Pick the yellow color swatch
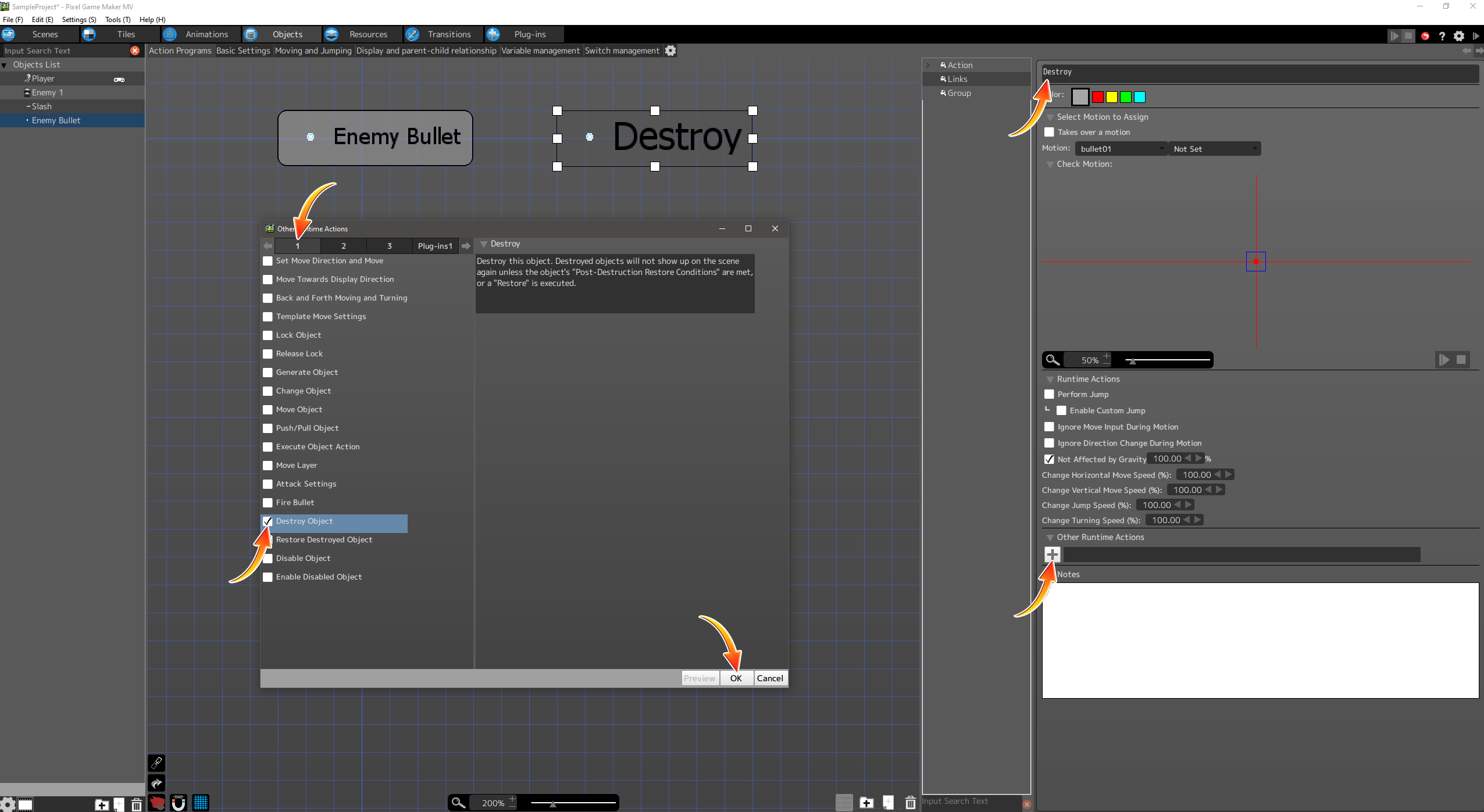 1111,97
